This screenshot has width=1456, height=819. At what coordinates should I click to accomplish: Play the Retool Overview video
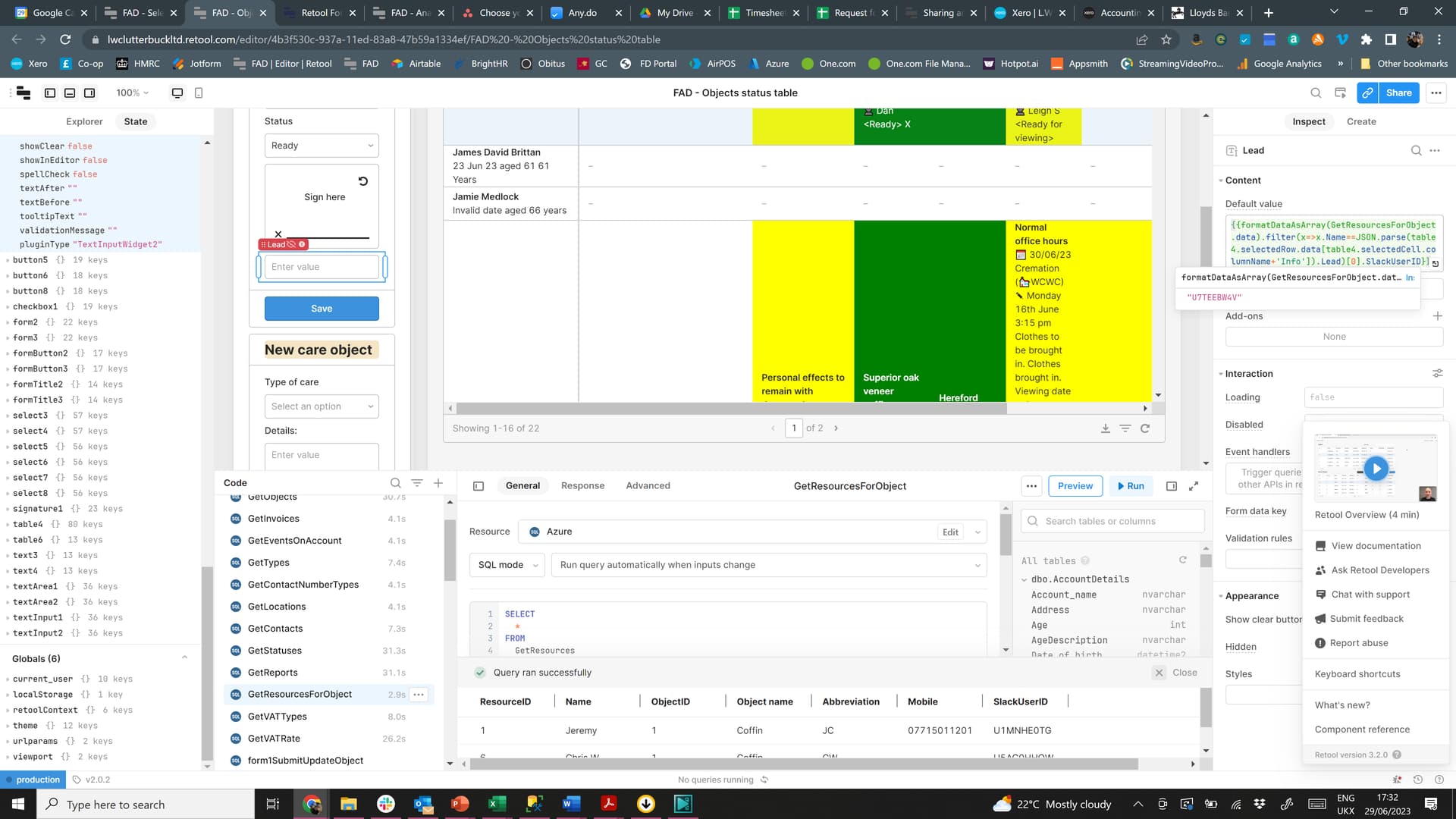coord(1376,469)
